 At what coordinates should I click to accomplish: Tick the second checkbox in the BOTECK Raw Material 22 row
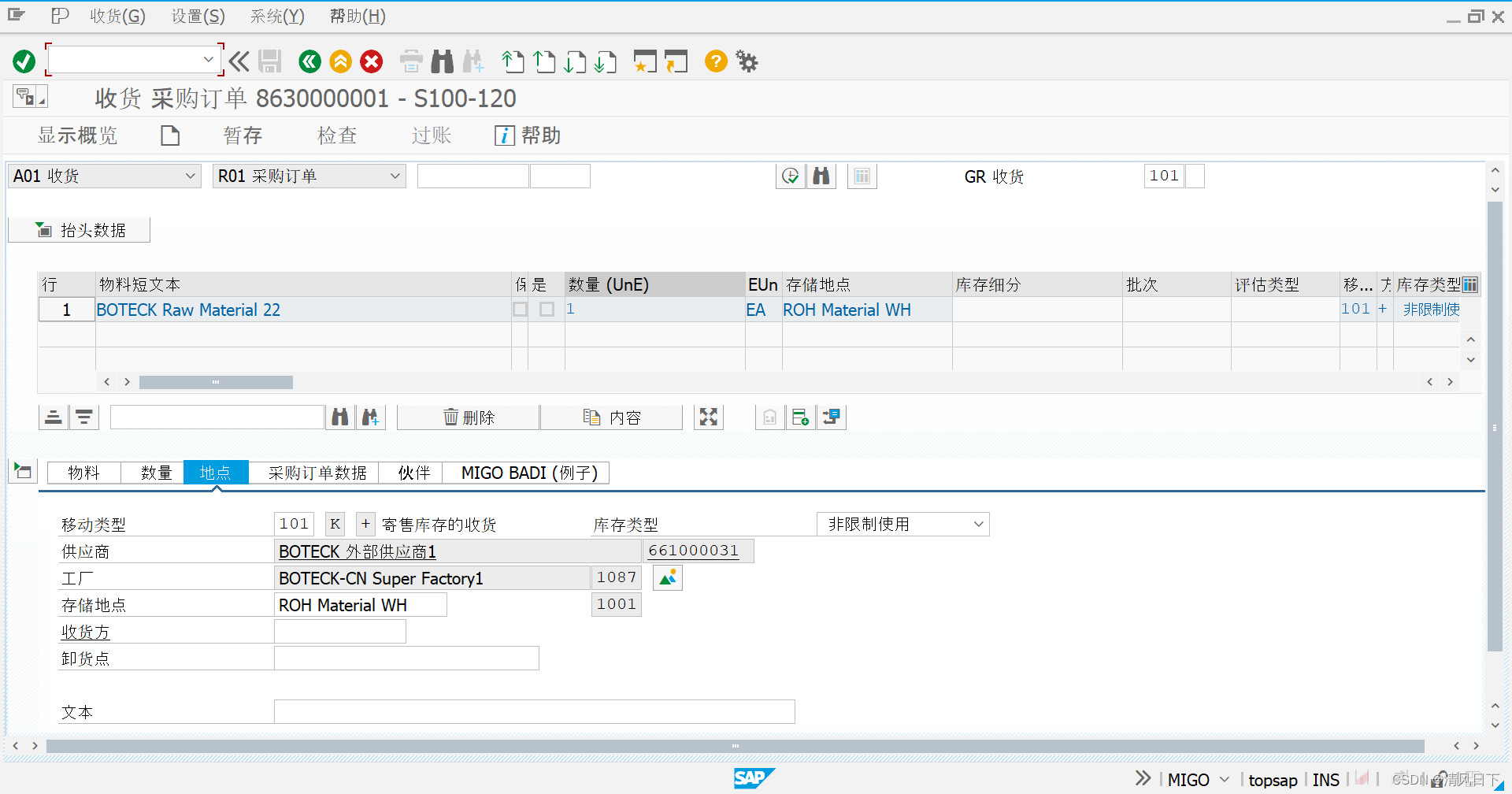547,310
